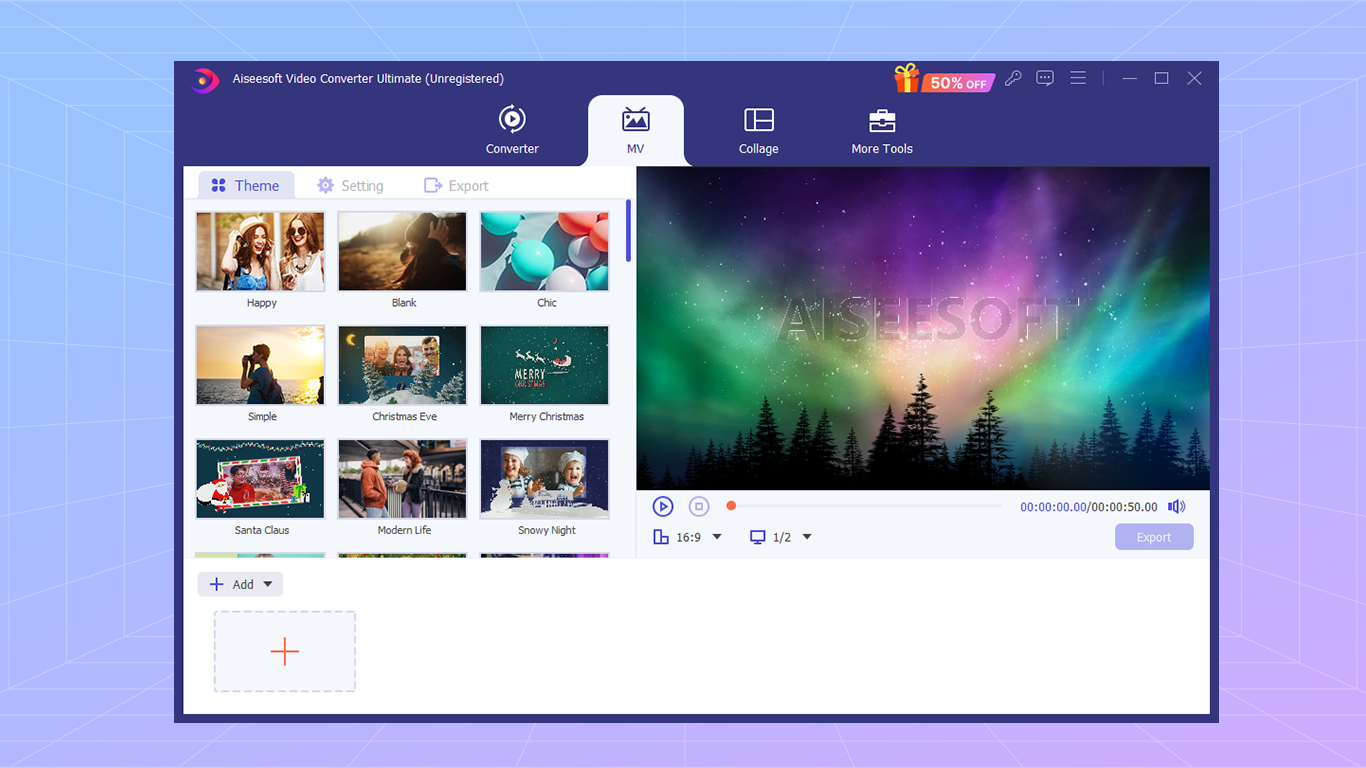Mute the preview audio
This screenshot has width=1366, height=768.
[1176, 506]
